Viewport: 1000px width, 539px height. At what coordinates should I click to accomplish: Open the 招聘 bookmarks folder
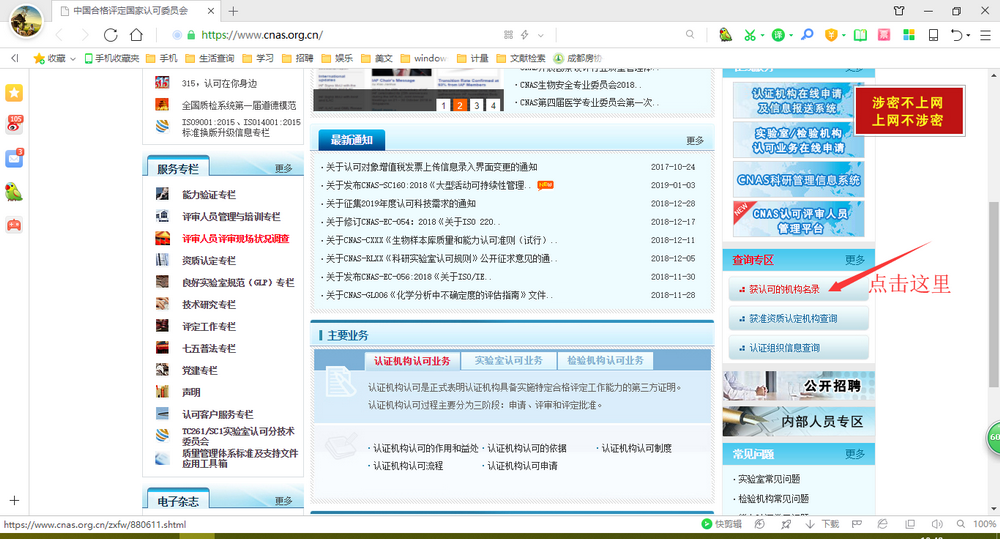click(x=297, y=58)
